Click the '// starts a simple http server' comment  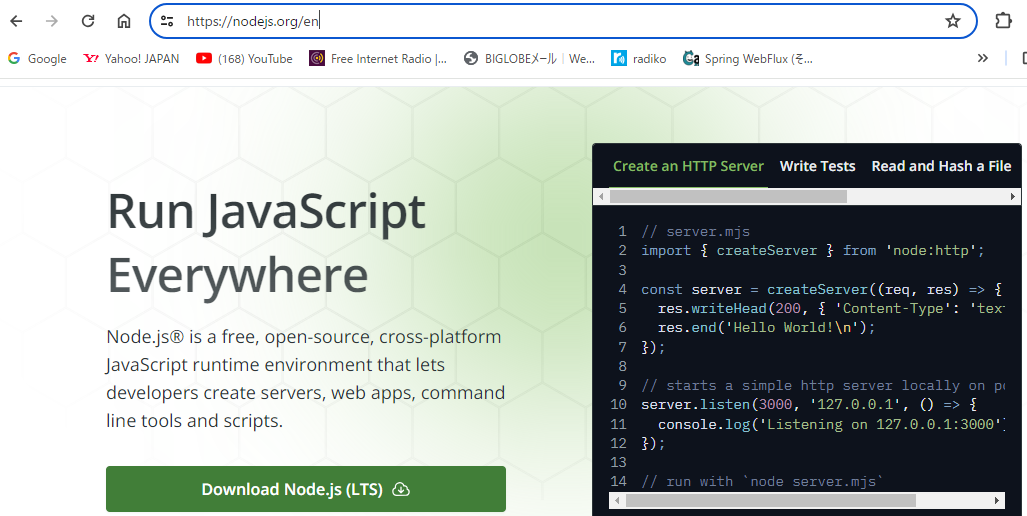823,385
